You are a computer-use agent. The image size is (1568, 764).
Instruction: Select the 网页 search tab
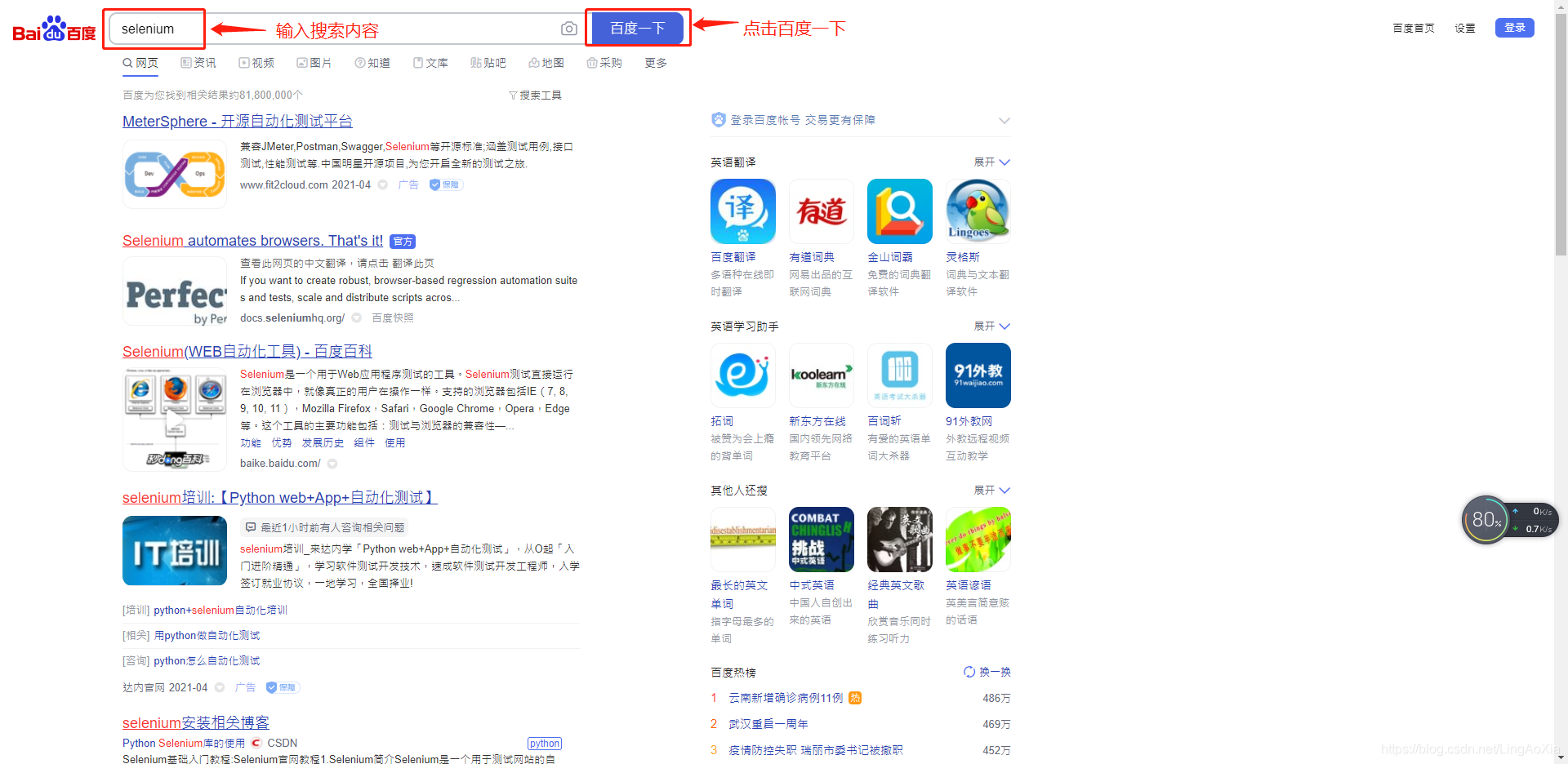(x=140, y=63)
